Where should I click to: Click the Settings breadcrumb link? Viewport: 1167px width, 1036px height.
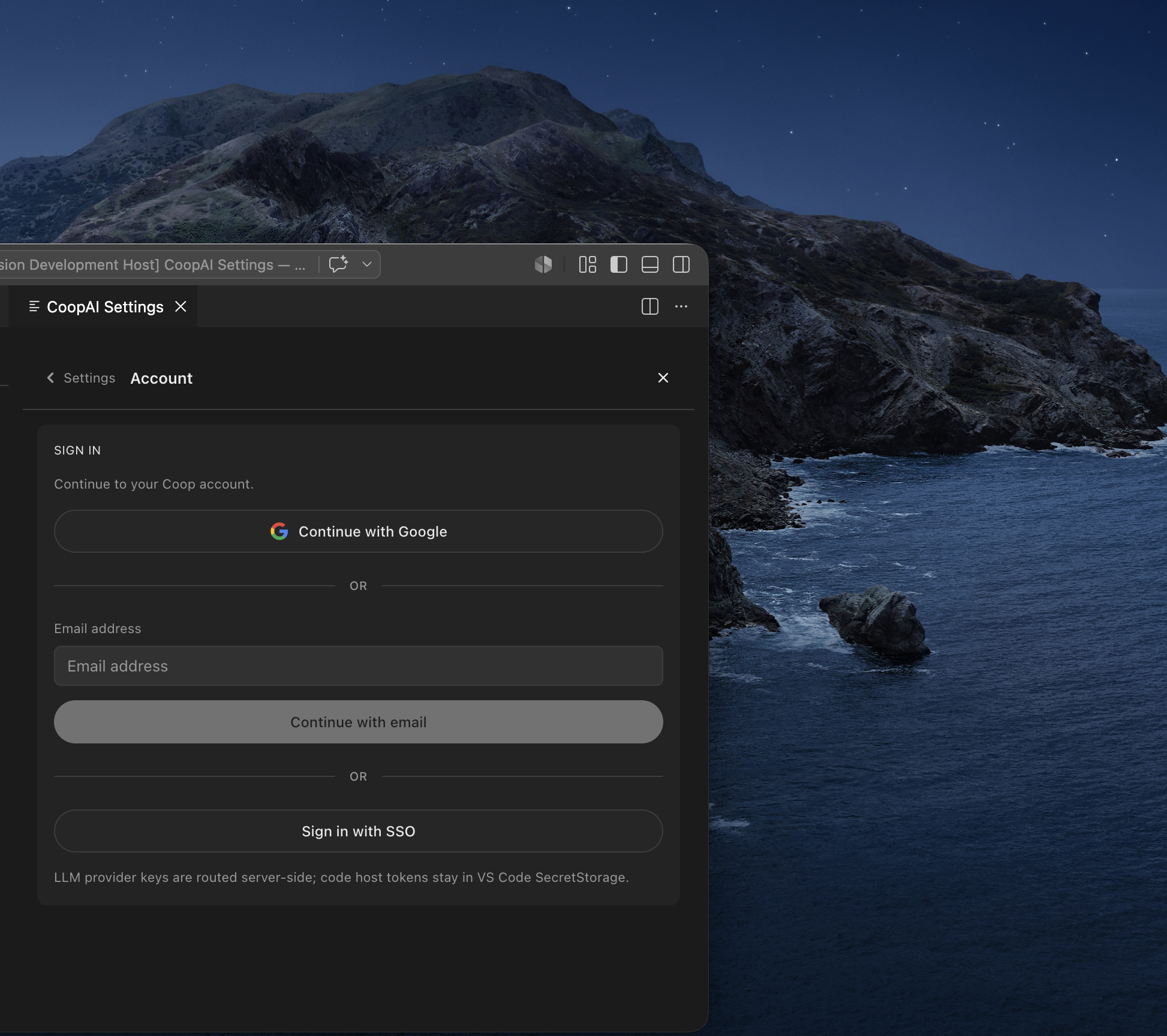pyautogui.click(x=89, y=378)
